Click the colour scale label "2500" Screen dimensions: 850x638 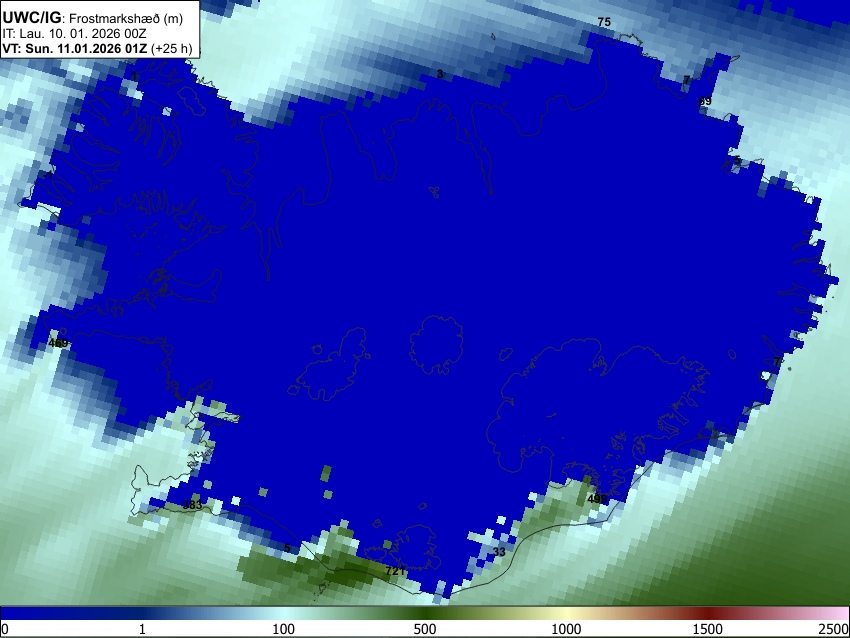[x=834, y=629]
